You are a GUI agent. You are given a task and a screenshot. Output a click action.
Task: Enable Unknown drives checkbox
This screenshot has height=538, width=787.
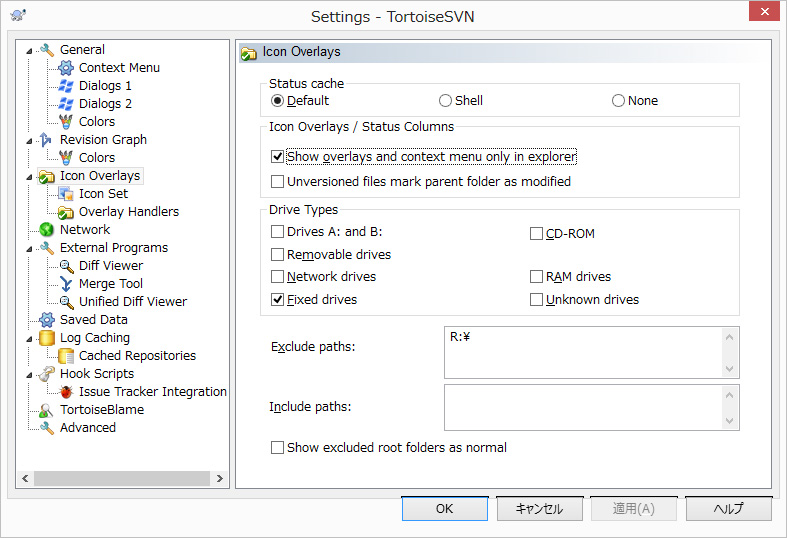click(537, 300)
